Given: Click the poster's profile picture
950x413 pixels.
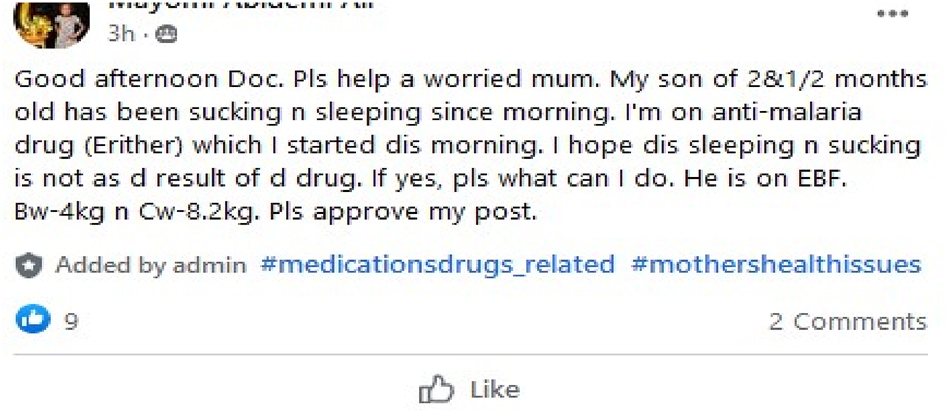Looking at the screenshot, I should point(44,22).
